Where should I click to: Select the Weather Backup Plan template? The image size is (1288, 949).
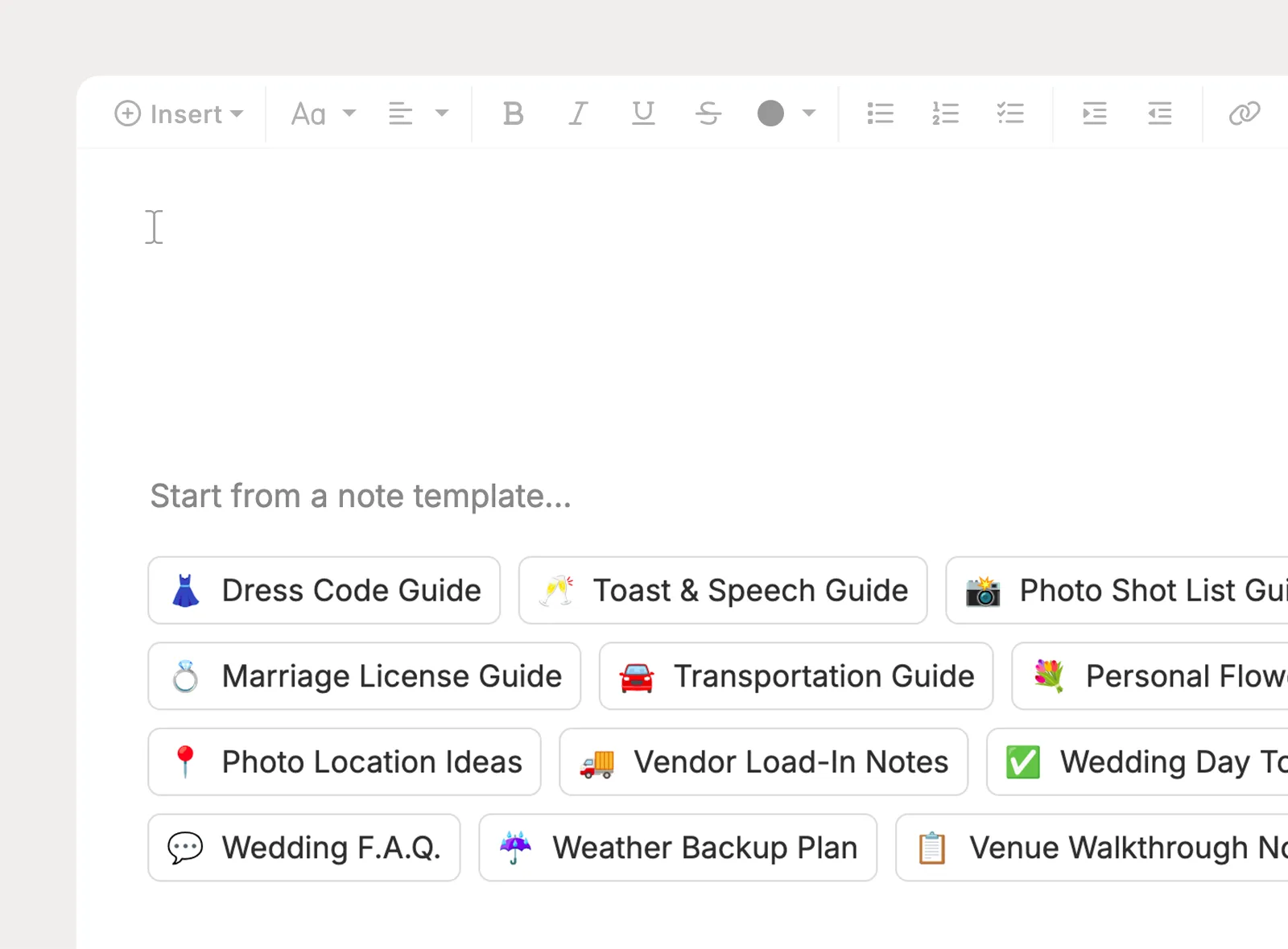(x=678, y=848)
